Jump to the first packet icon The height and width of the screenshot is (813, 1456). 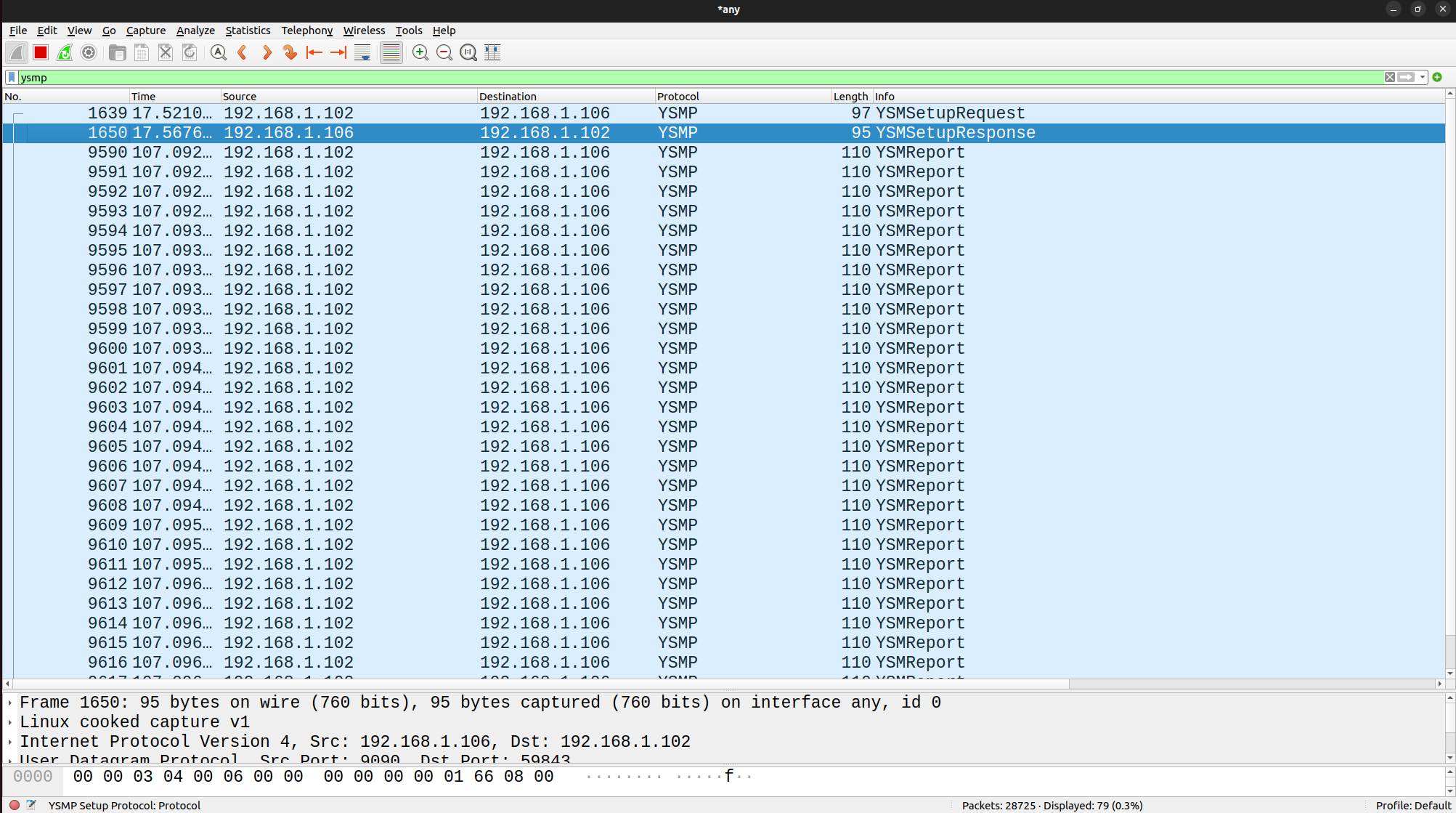[x=314, y=52]
